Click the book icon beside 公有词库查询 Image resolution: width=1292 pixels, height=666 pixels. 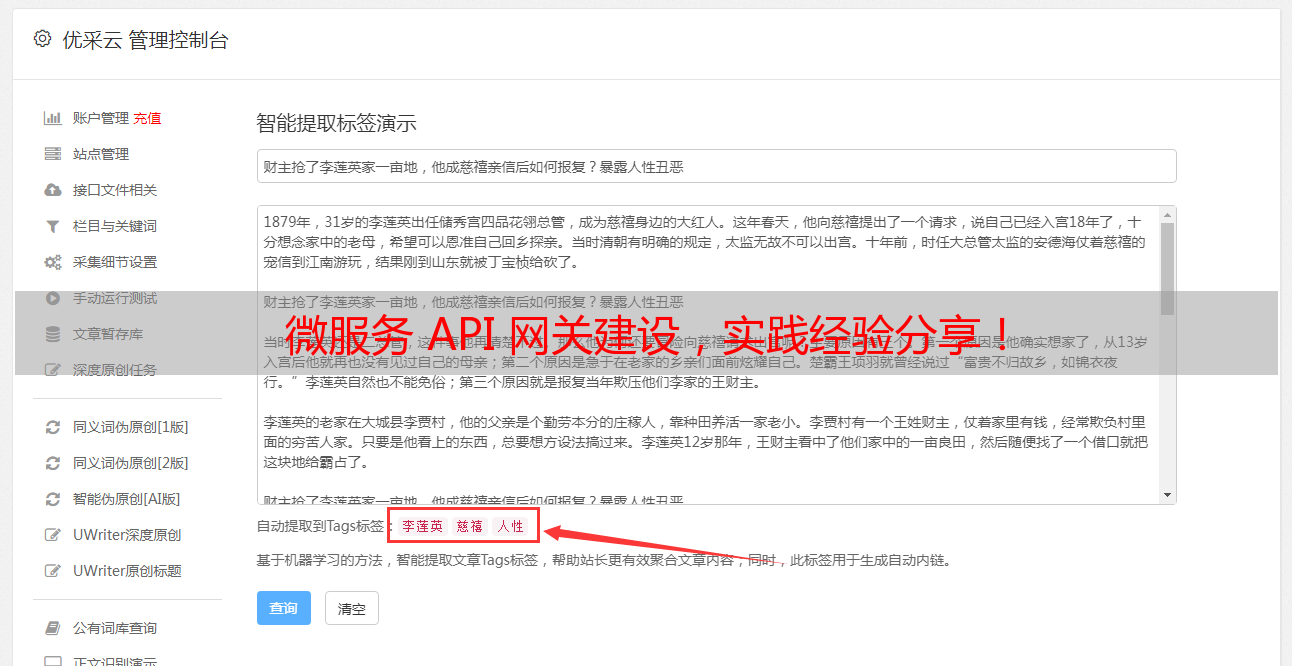(x=52, y=628)
